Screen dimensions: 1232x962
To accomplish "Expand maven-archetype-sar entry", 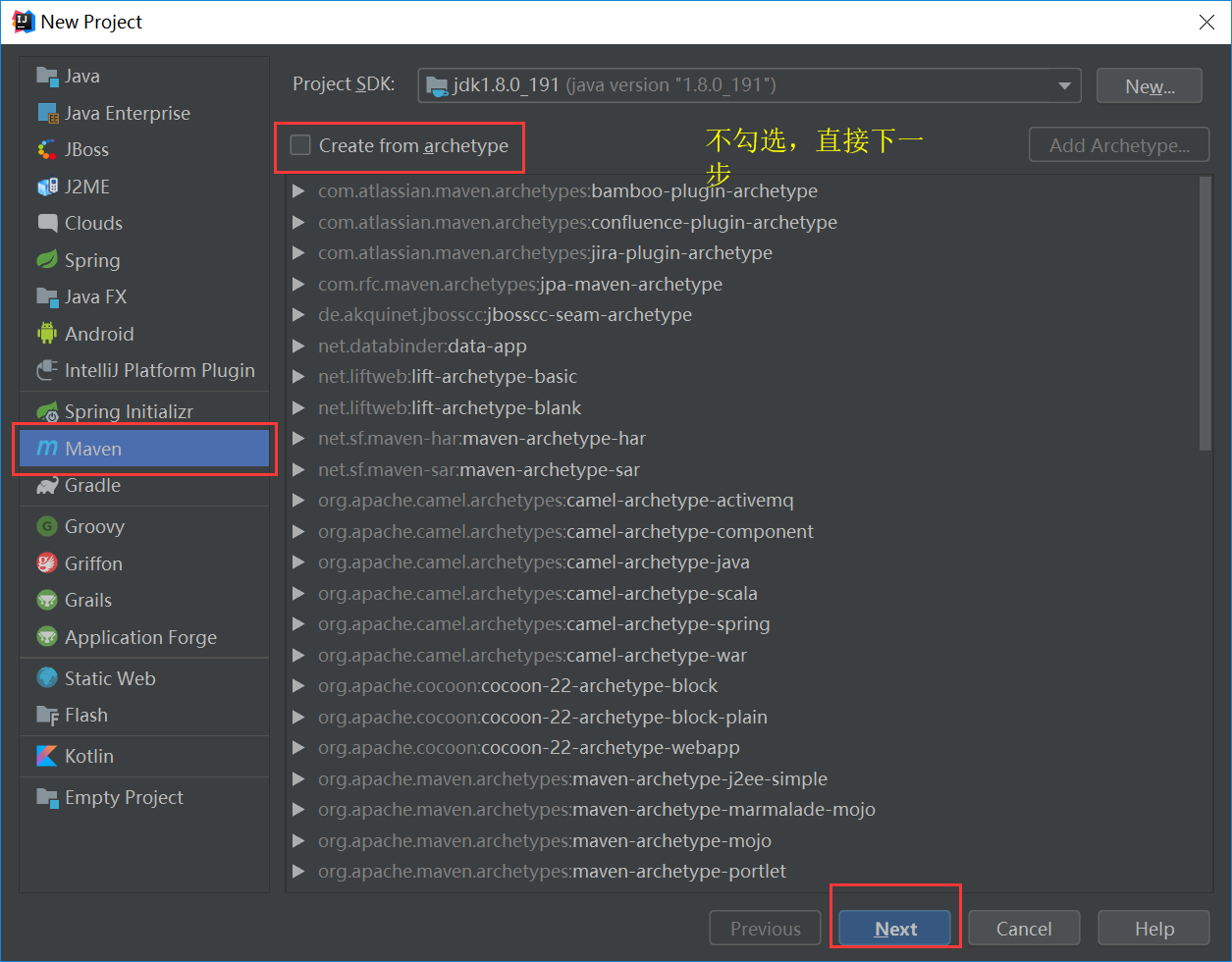I will tap(299, 469).
